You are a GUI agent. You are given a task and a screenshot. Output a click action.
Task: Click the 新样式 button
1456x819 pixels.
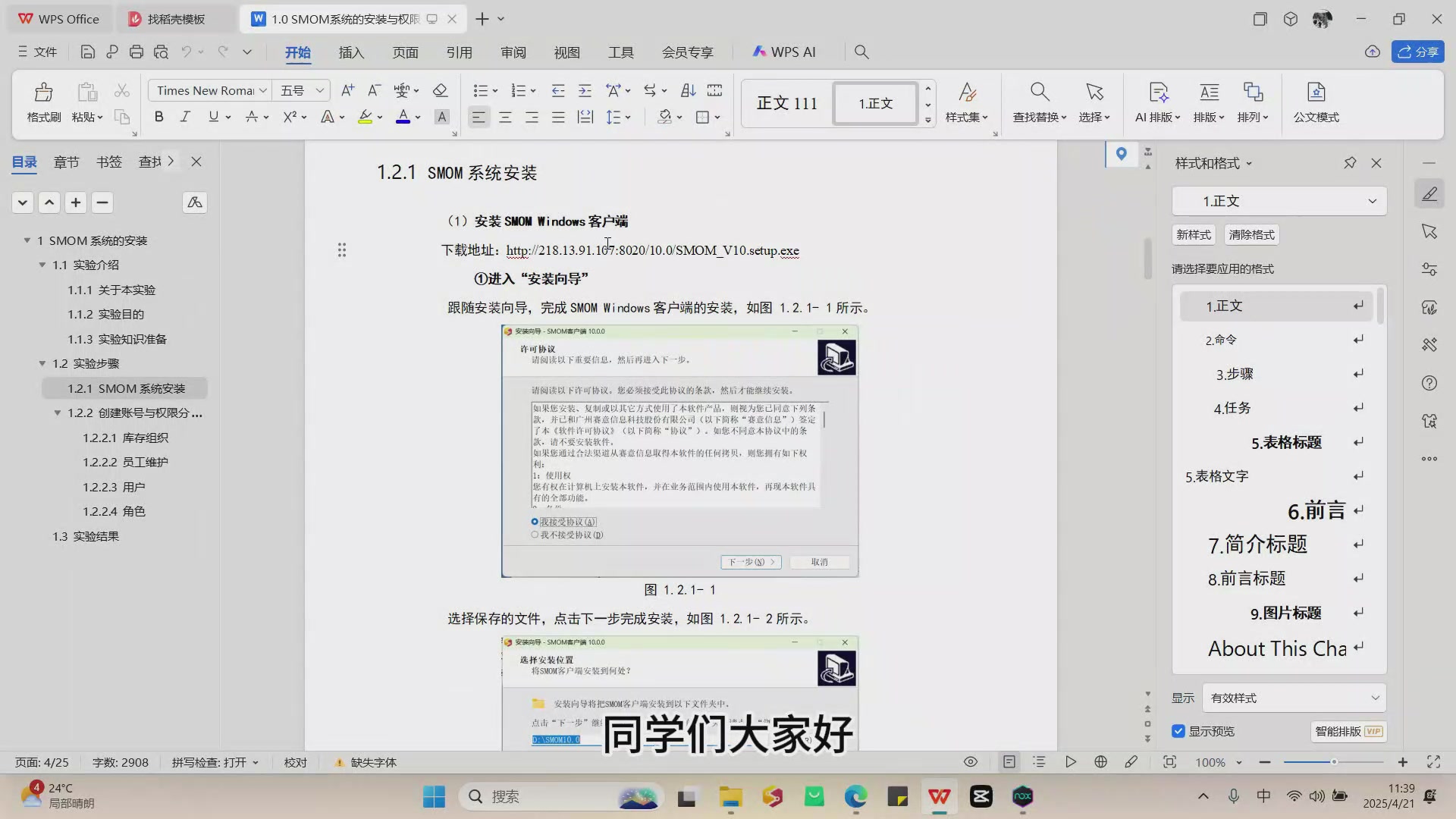[x=1193, y=234]
